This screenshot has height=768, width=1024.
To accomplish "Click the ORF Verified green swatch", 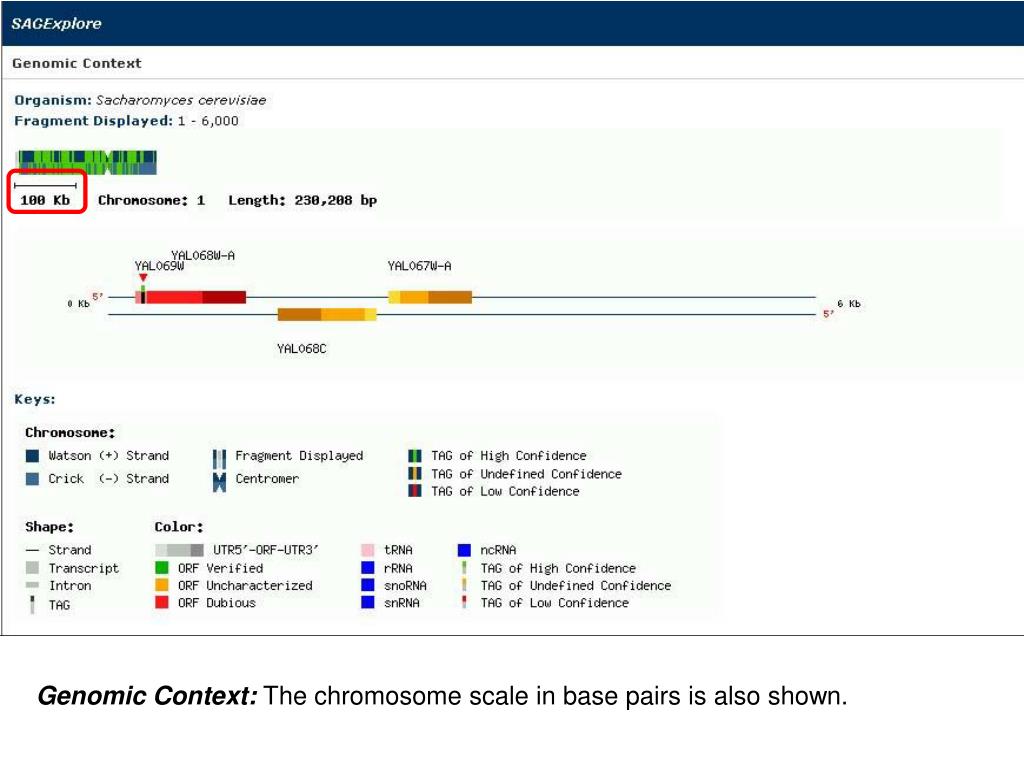I will [162, 568].
